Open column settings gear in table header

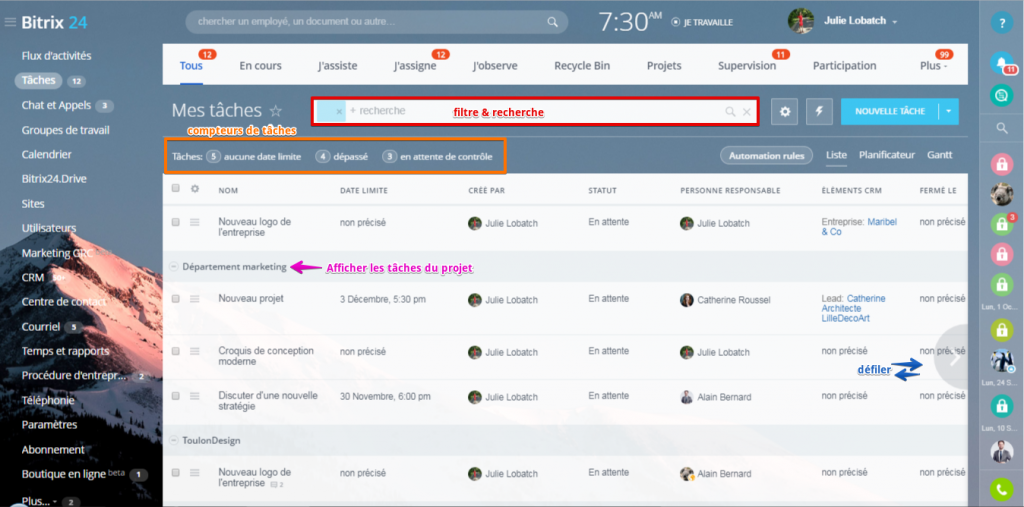(195, 189)
